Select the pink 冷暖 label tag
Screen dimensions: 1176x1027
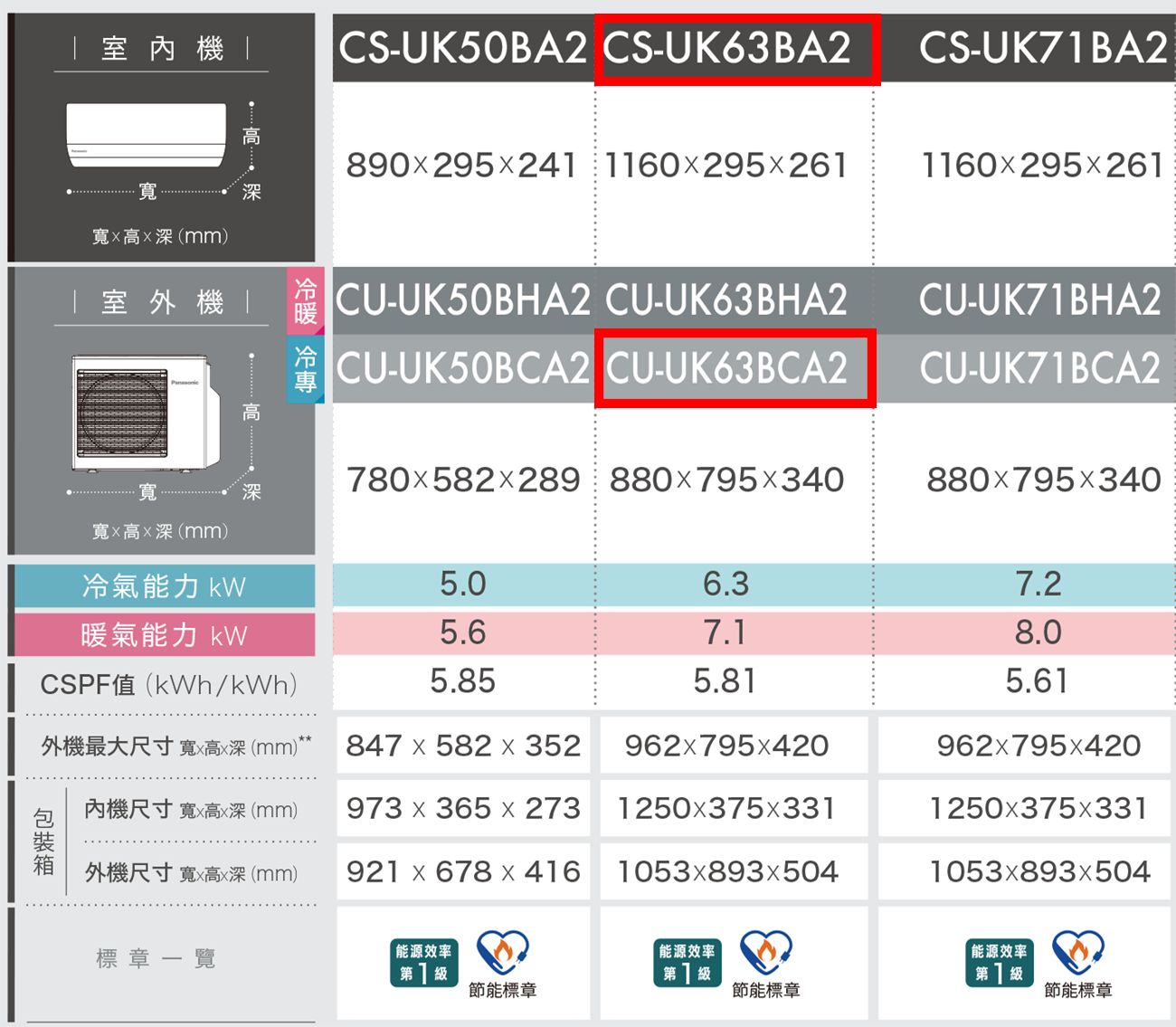pos(305,300)
